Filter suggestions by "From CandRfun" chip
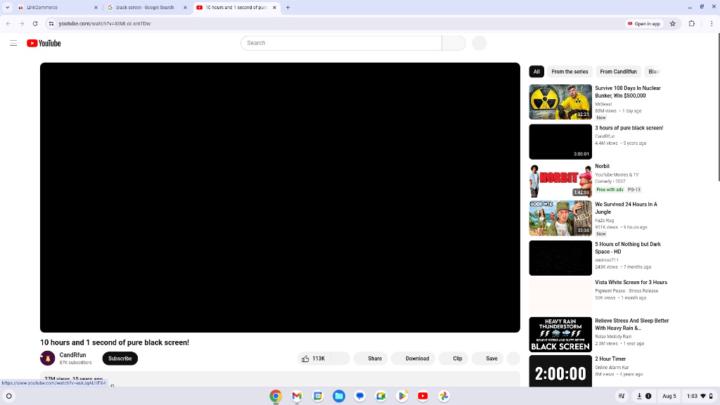 pos(618,72)
